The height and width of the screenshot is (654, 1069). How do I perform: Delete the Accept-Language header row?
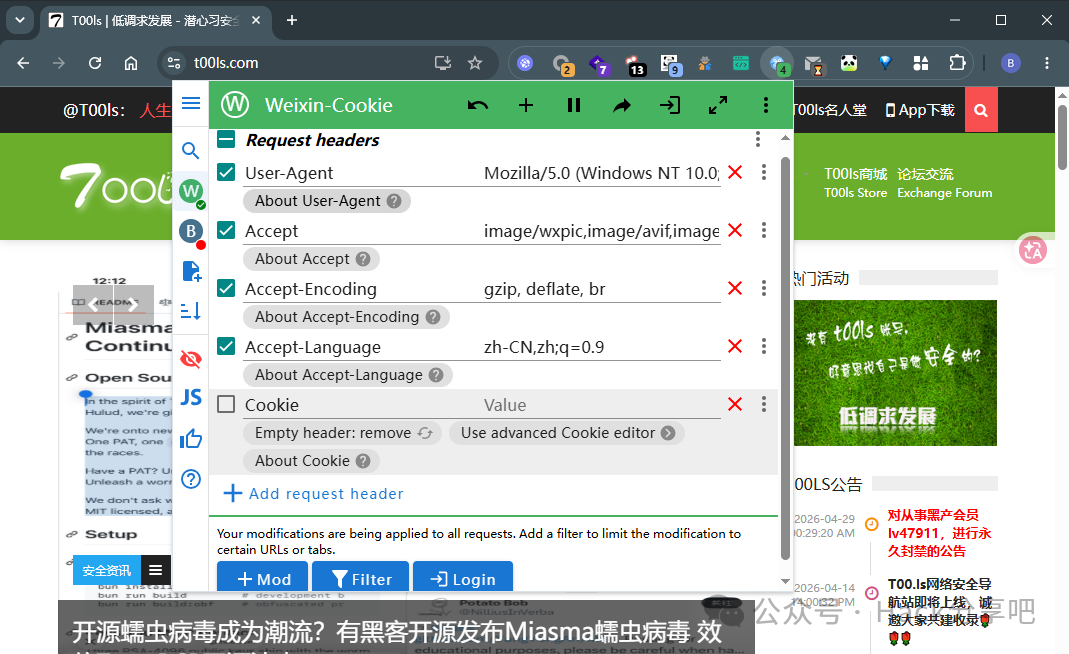(735, 346)
